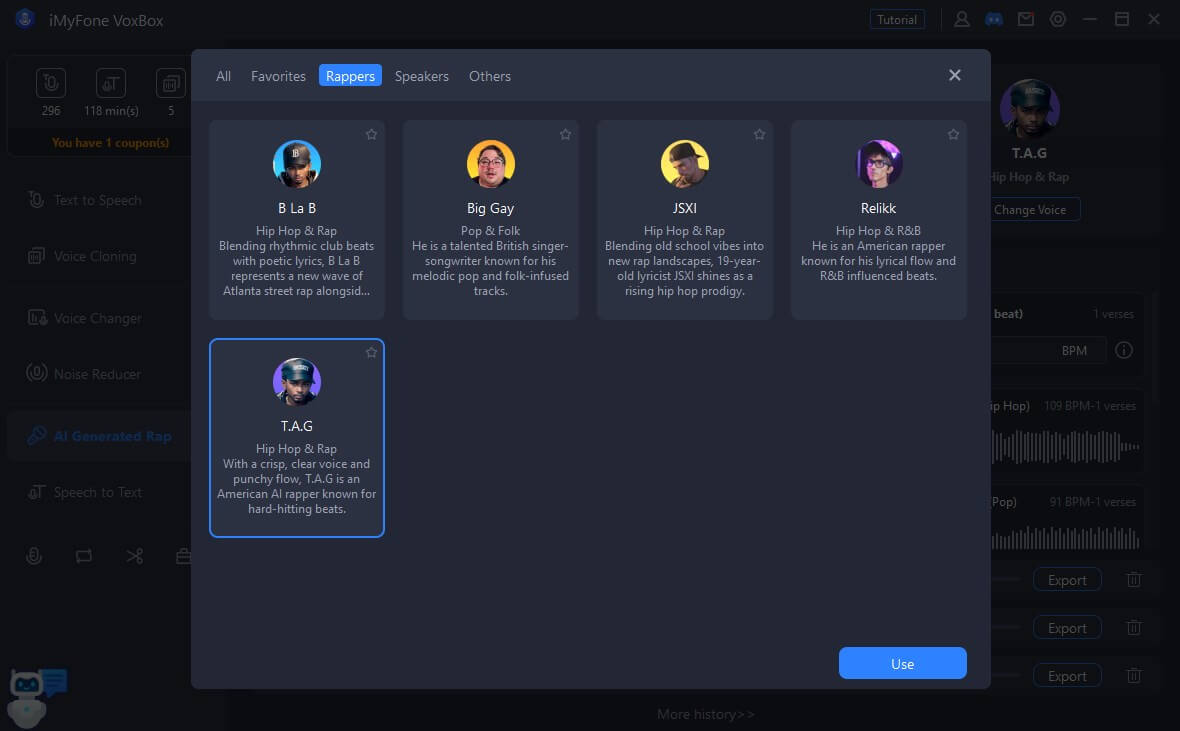Select the B La B avatar

click(297, 163)
